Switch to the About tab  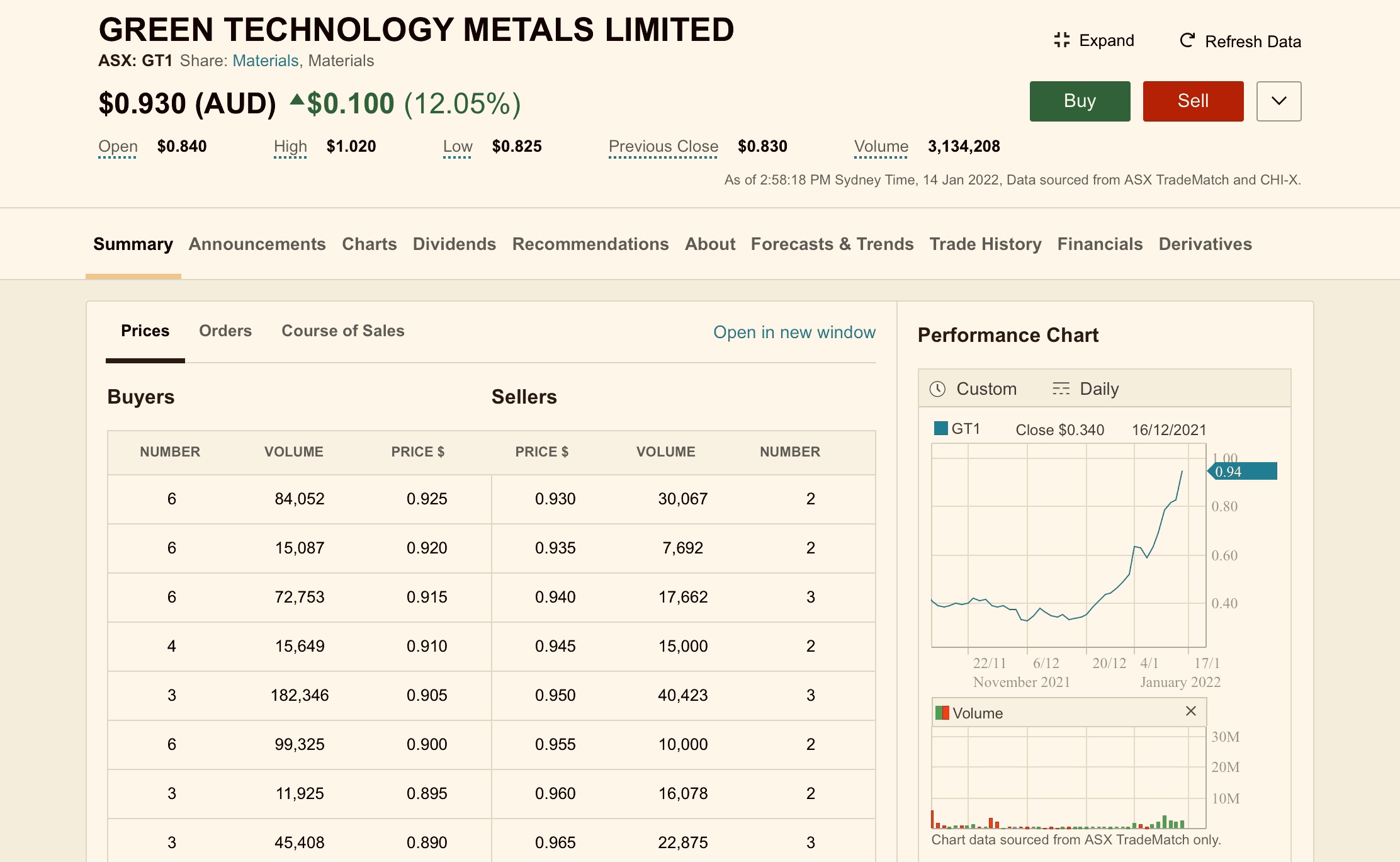[x=710, y=244]
